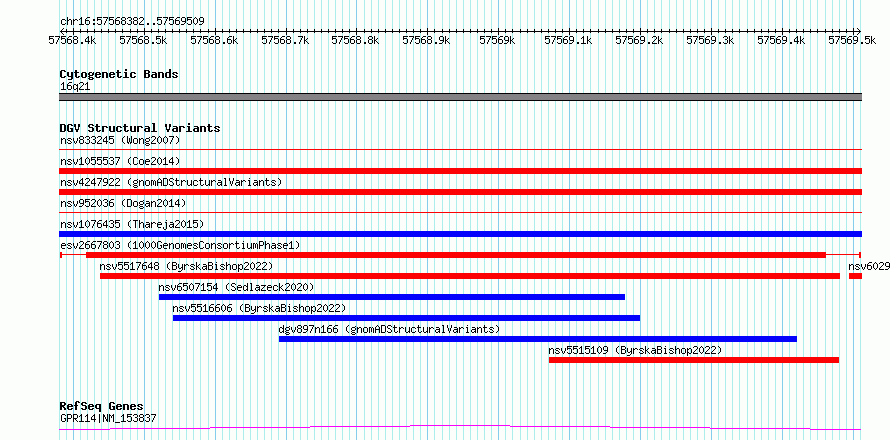Open the nsv5516606 (ByrskaBishop2022) label
Screen dimensions: 890x440
click(x=259, y=308)
